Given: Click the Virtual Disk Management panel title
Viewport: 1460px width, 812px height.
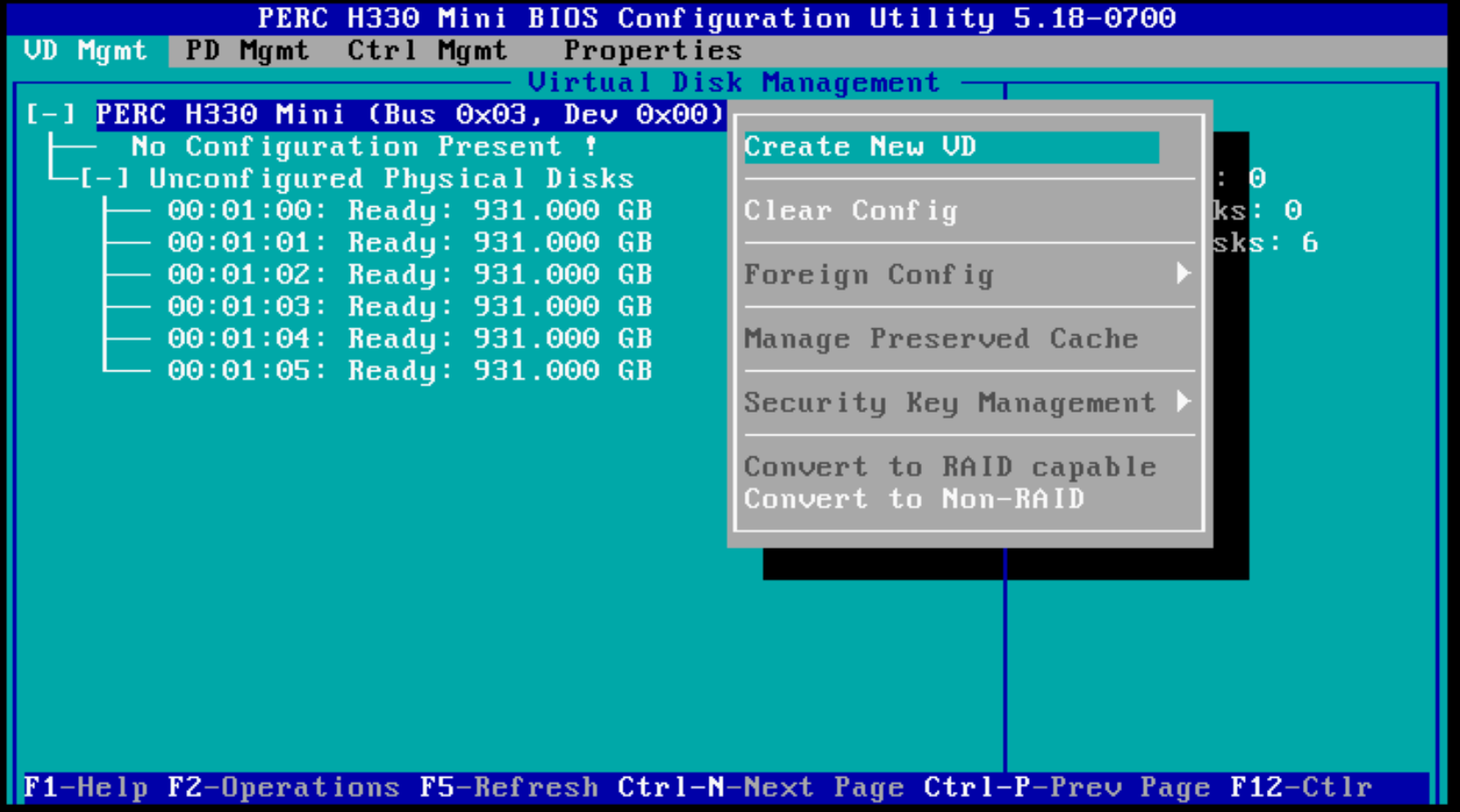Looking at the screenshot, I should click(x=733, y=83).
